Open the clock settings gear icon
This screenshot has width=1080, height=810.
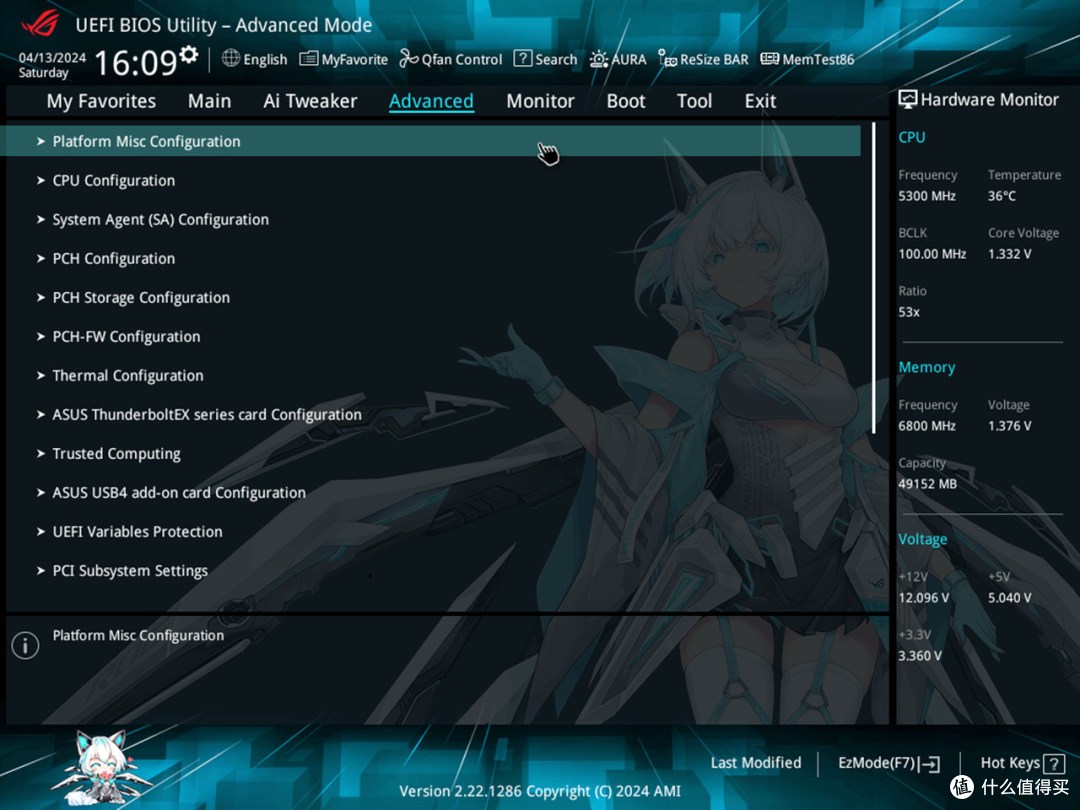pos(189,53)
